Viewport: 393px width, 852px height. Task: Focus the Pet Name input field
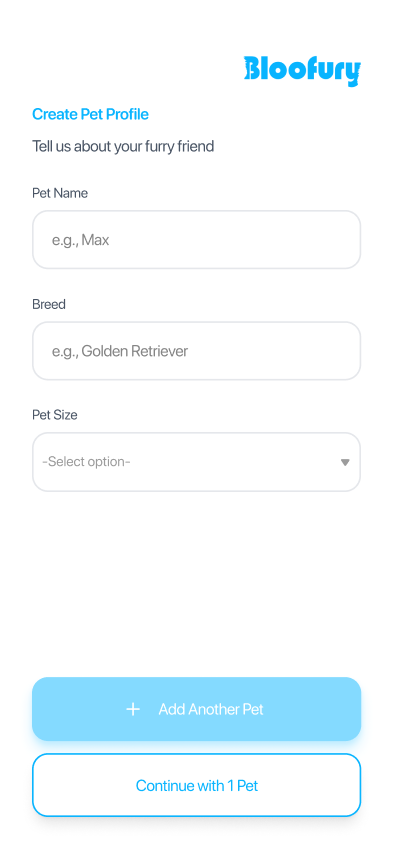(196, 240)
